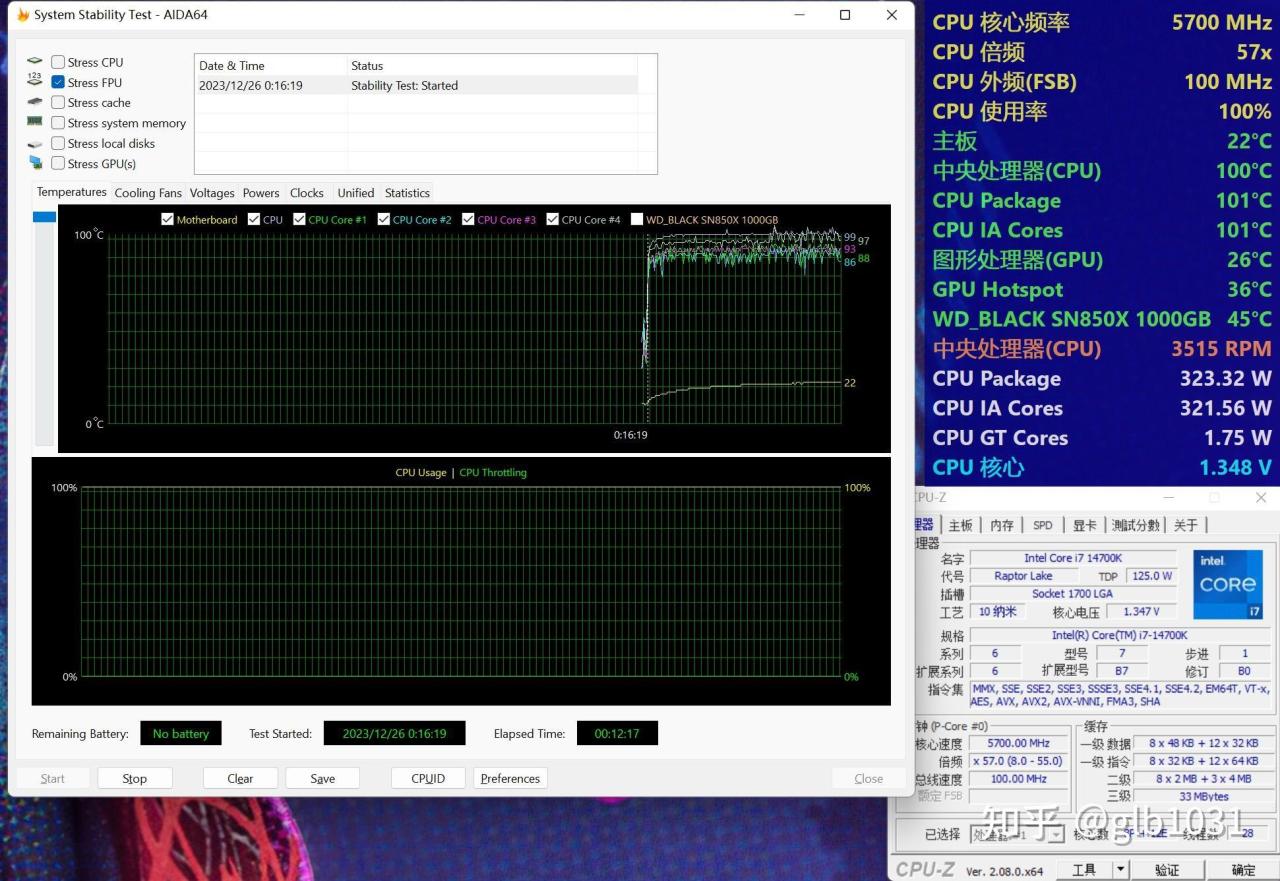Tick the Stress GPU(s) checkbox

pos(58,163)
